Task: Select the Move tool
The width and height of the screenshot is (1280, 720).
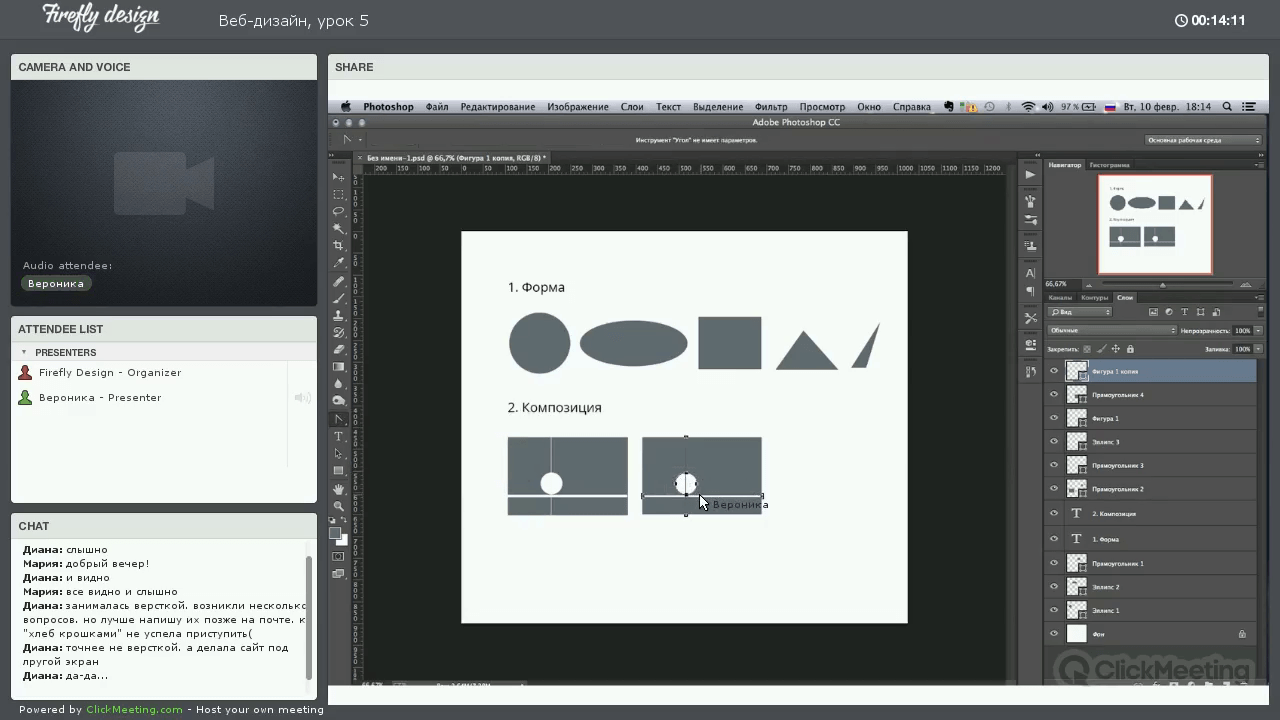Action: [339, 177]
